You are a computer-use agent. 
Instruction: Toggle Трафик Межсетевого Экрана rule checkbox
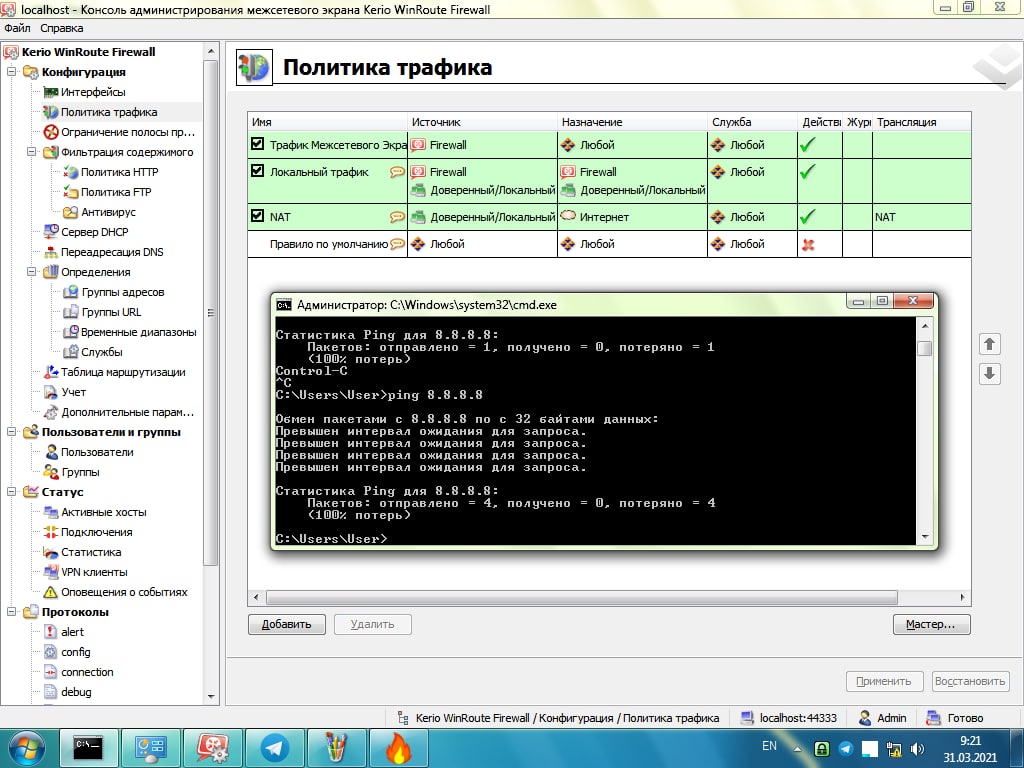click(x=257, y=144)
